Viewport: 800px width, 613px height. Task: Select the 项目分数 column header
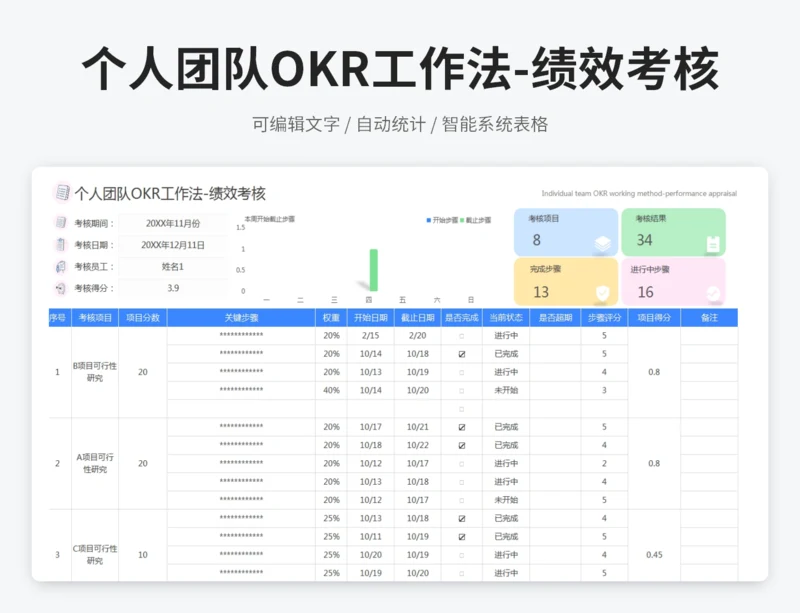143,317
